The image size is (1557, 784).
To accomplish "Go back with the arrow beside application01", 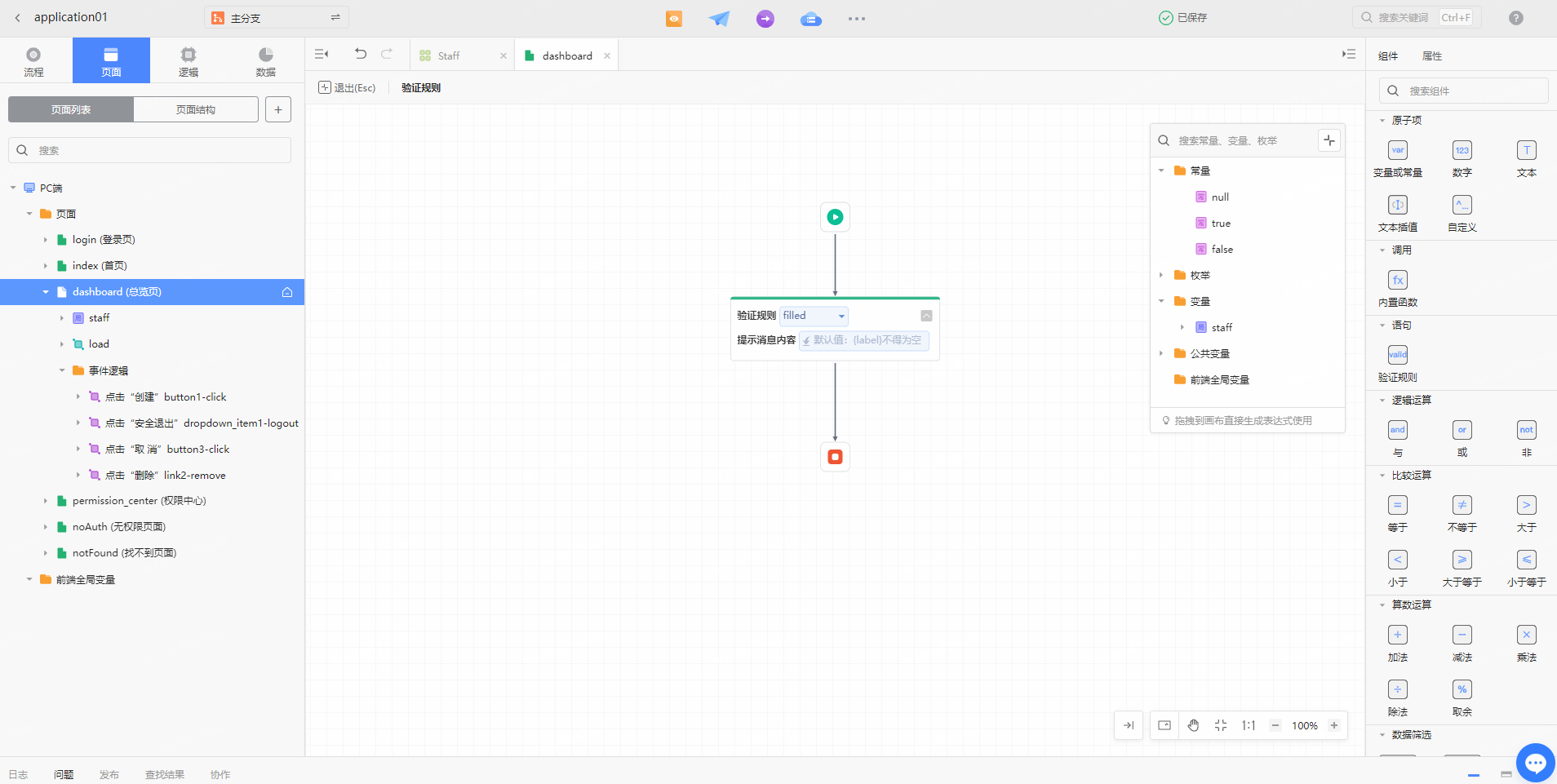I will click(x=17, y=17).
